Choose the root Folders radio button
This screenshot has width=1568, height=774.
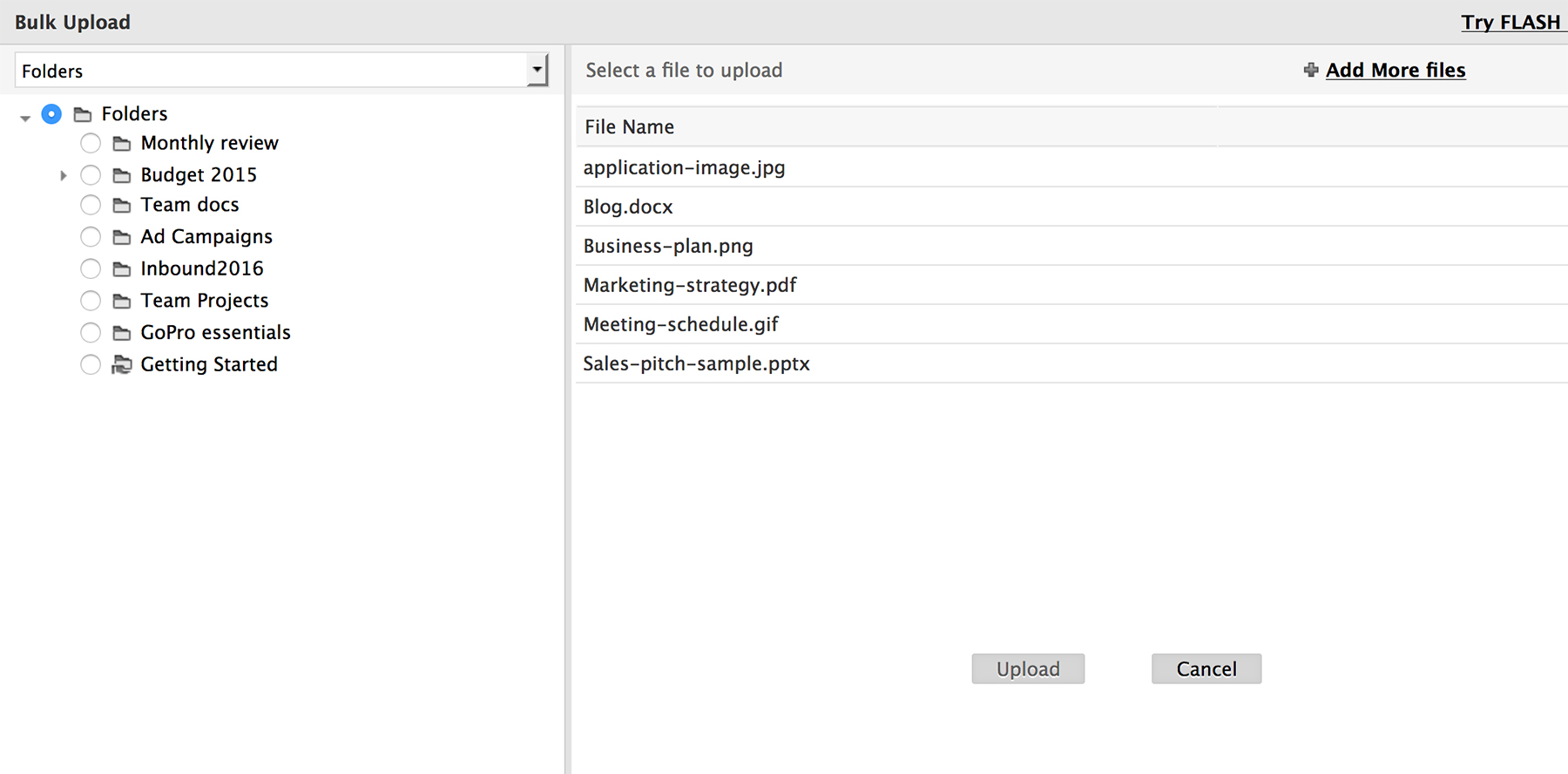click(x=52, y=114)
